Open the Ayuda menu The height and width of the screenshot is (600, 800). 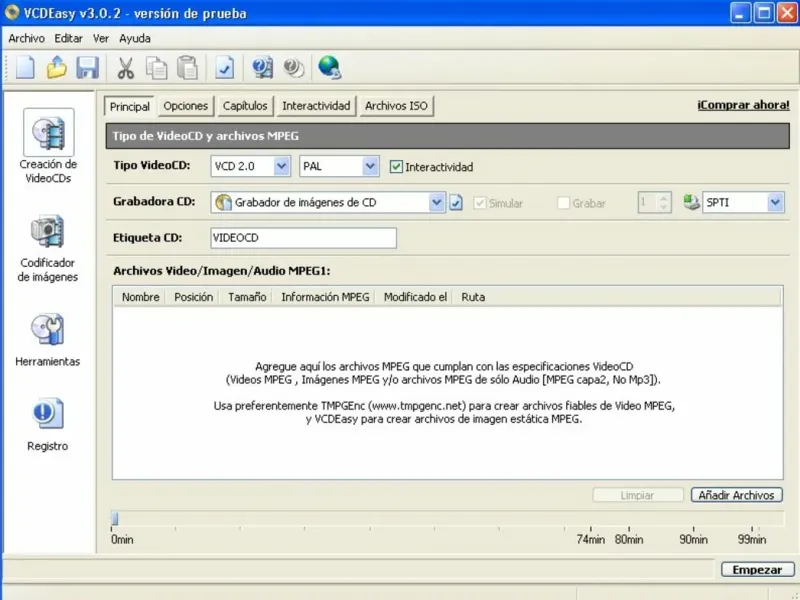pos(135,38)
